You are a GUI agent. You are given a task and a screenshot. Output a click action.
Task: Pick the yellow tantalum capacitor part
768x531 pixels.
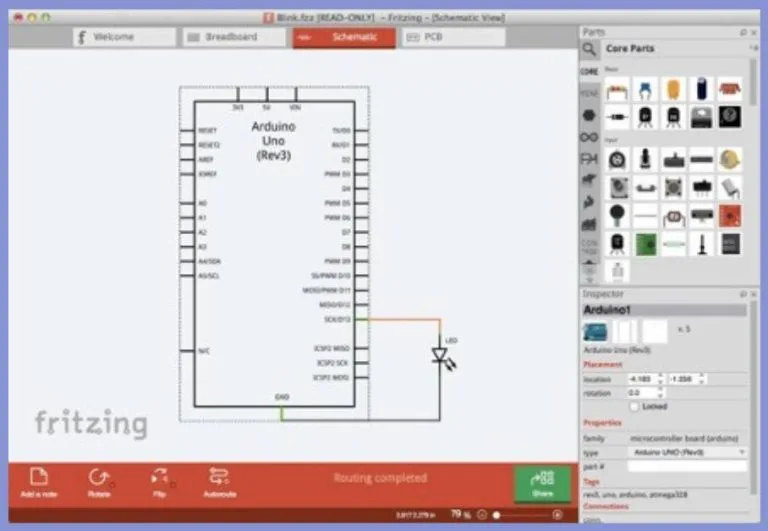point(673,90)
